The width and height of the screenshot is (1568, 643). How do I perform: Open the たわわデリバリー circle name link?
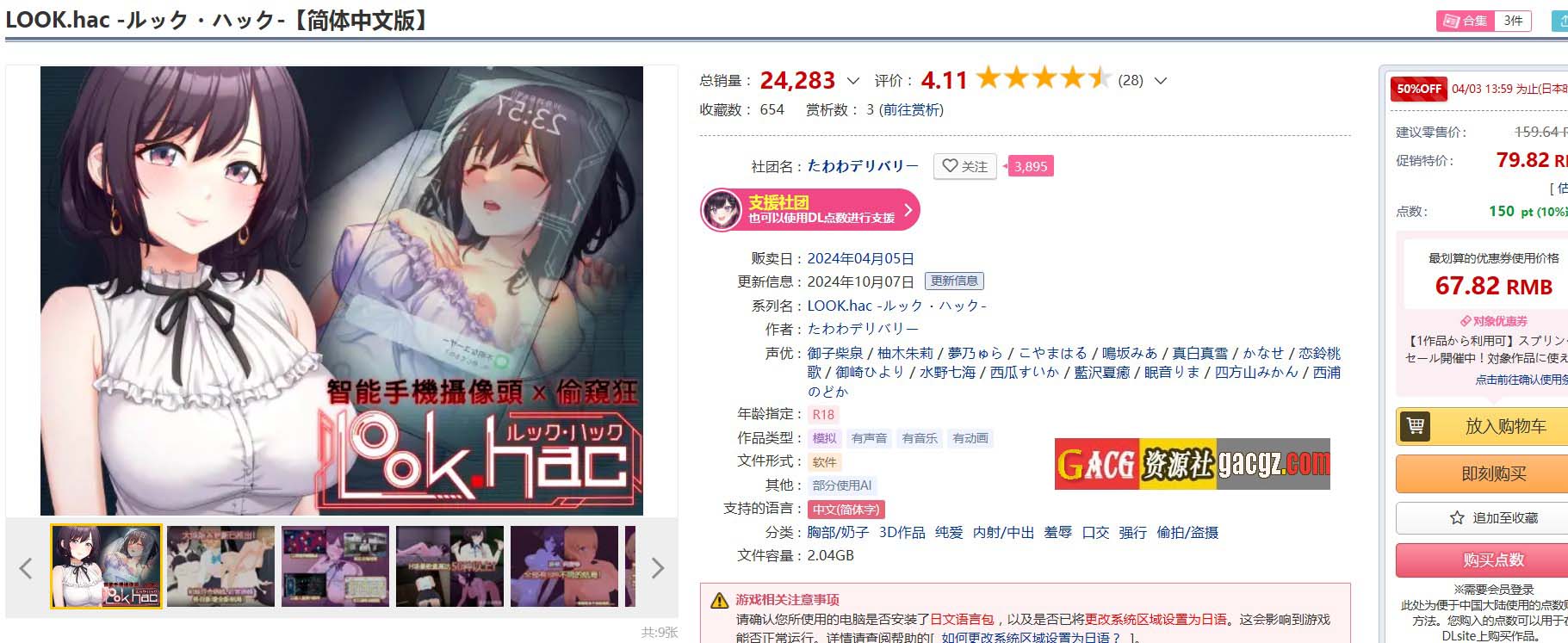[863, 166]
